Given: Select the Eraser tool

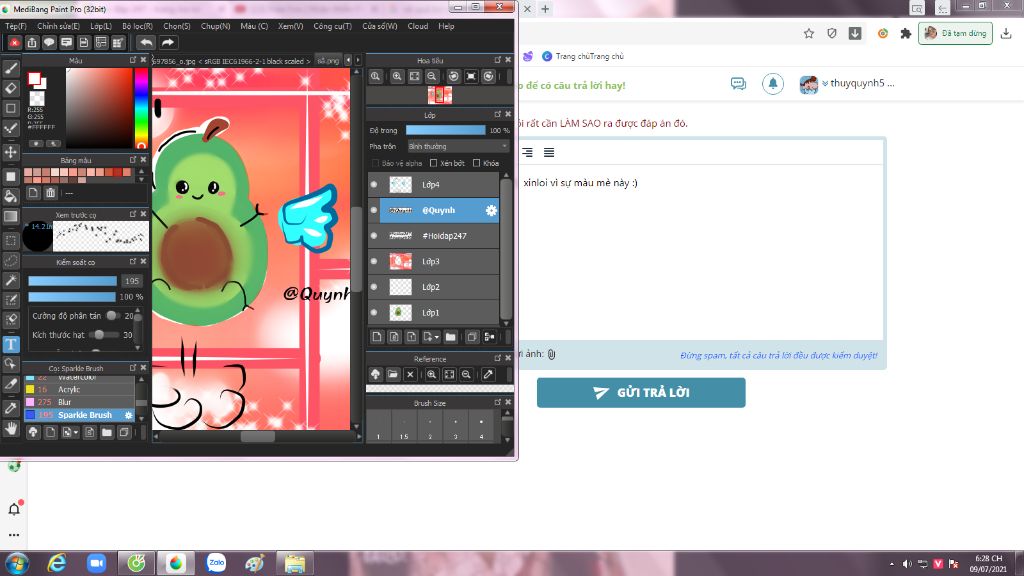Looking at the screenshot, I should [11, 88].
